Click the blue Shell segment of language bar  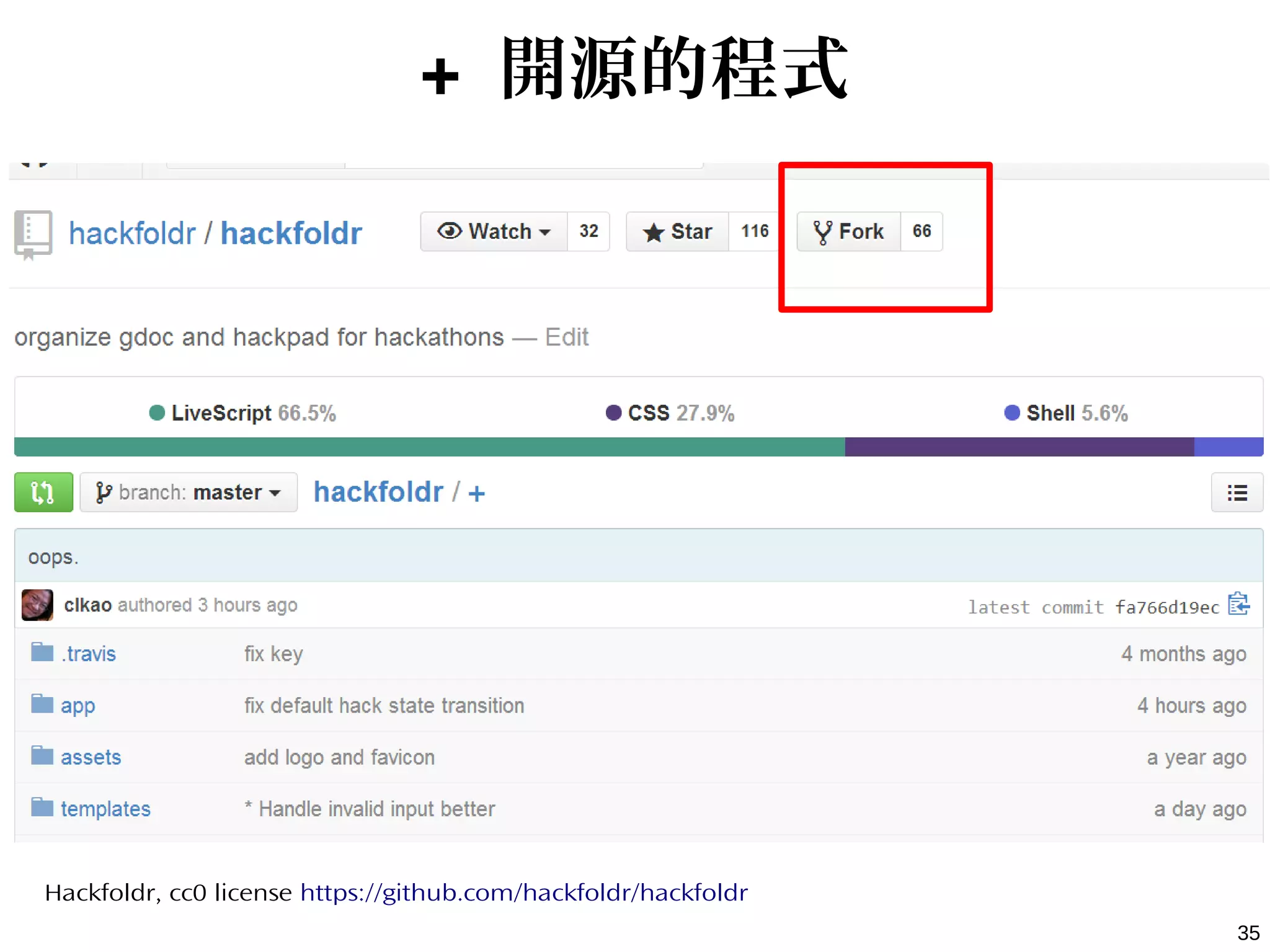pyautogui.click(x=1229, y=447)
